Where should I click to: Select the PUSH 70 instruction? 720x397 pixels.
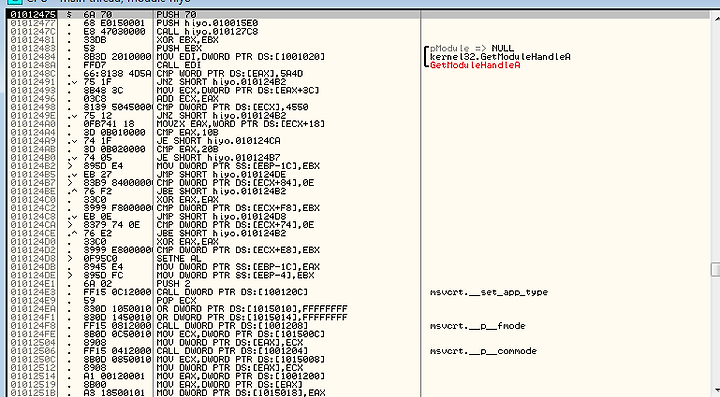click(176, 15)
